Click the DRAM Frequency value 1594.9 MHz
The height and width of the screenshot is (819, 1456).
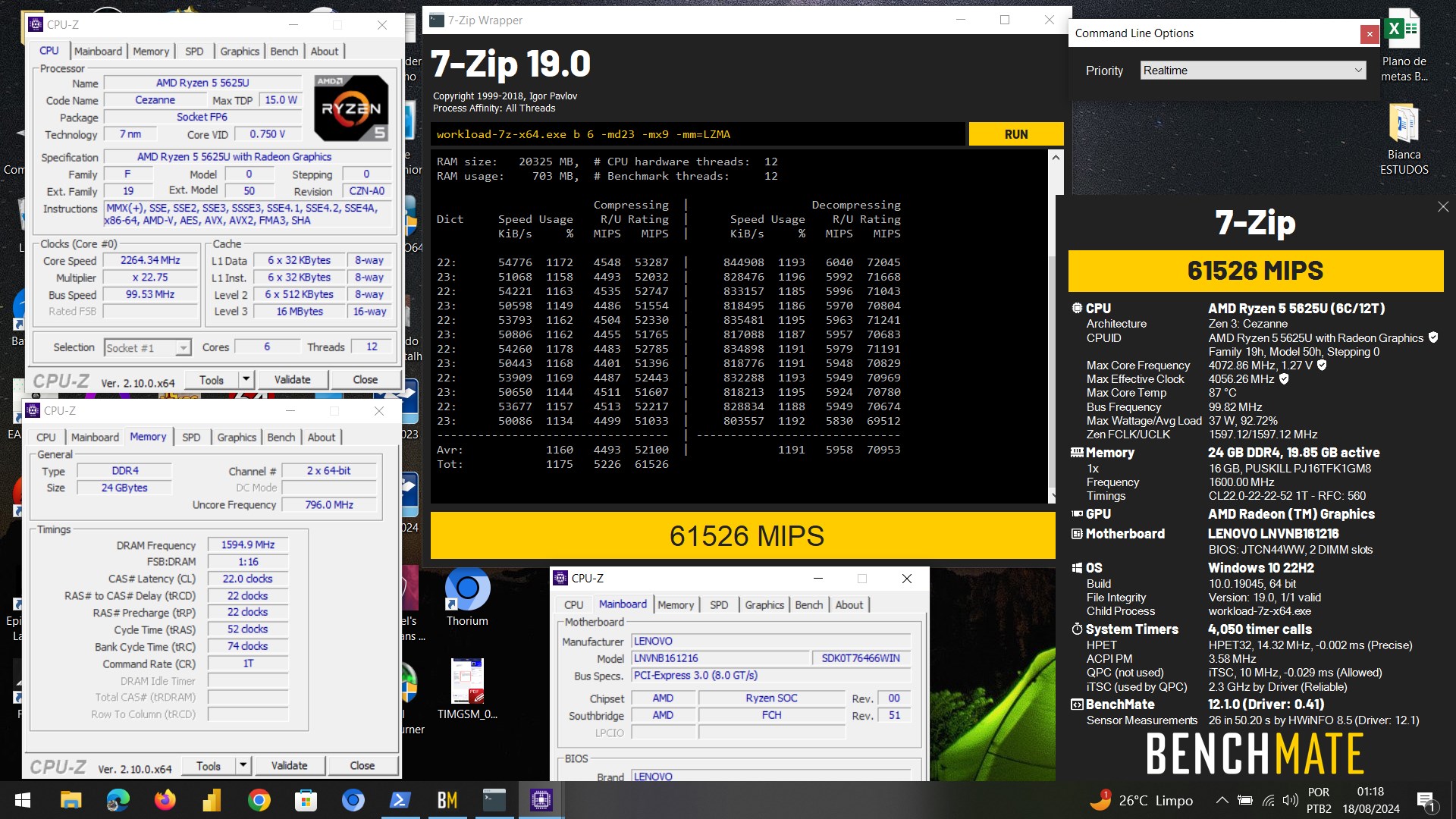[x=248, y=544]
